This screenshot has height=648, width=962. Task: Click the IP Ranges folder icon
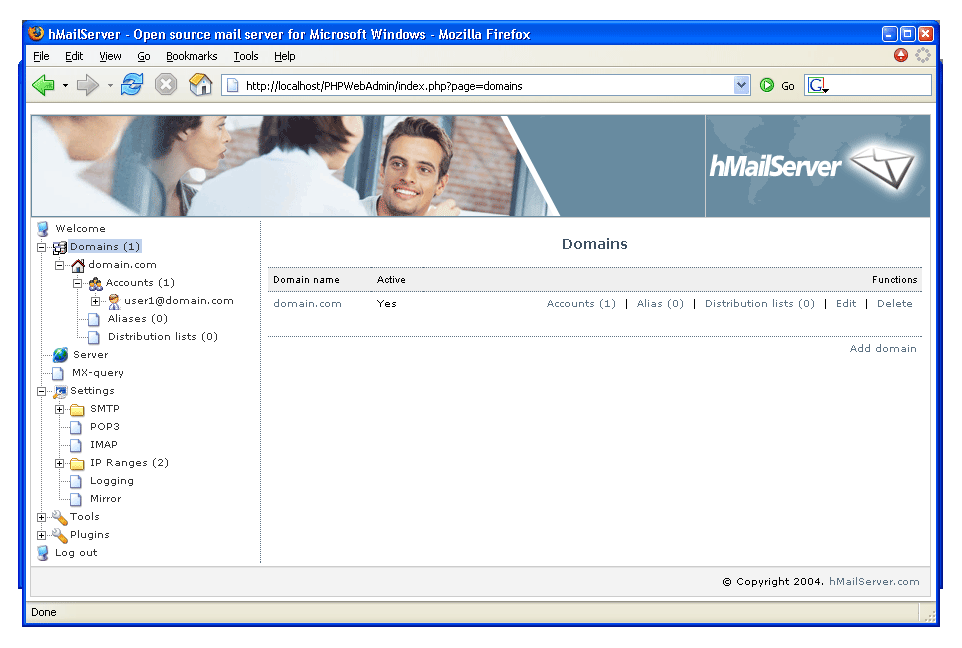click(x=77, y=463)
